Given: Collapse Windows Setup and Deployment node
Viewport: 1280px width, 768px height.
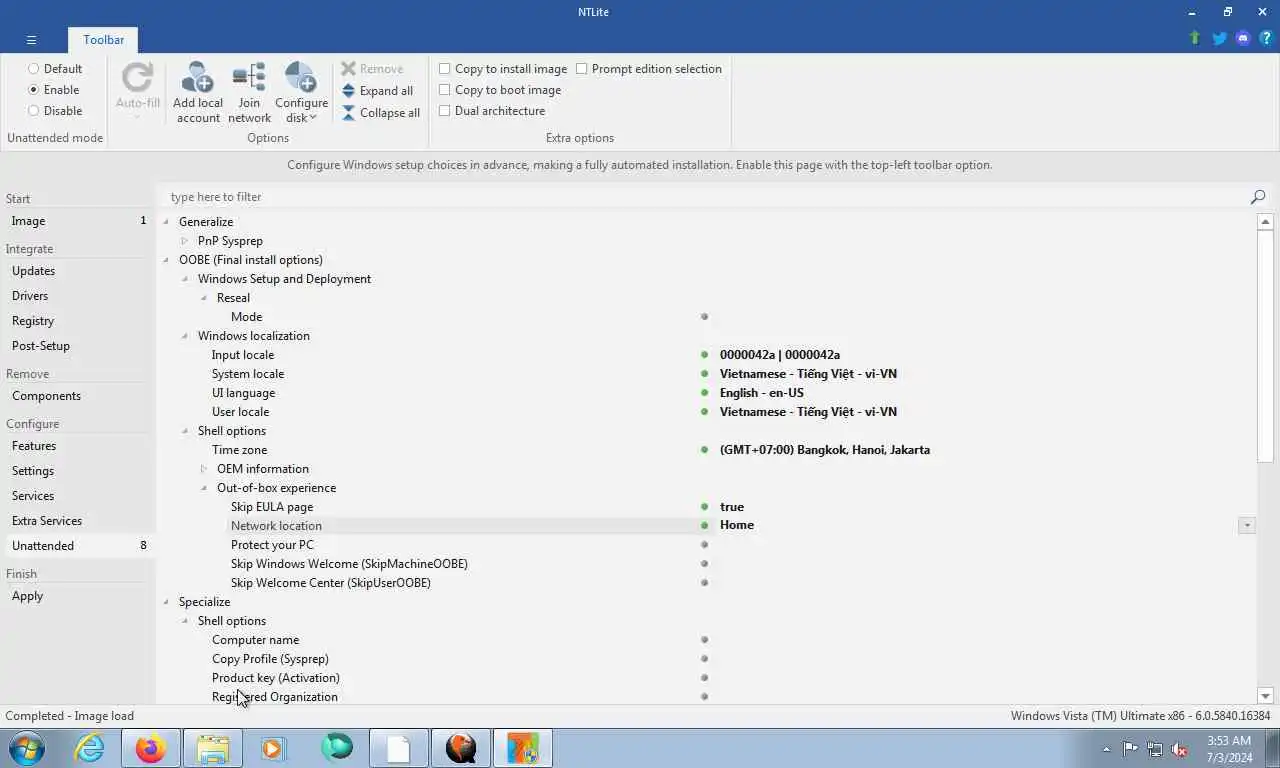Looking at the screenshot, I should [185, 279].
